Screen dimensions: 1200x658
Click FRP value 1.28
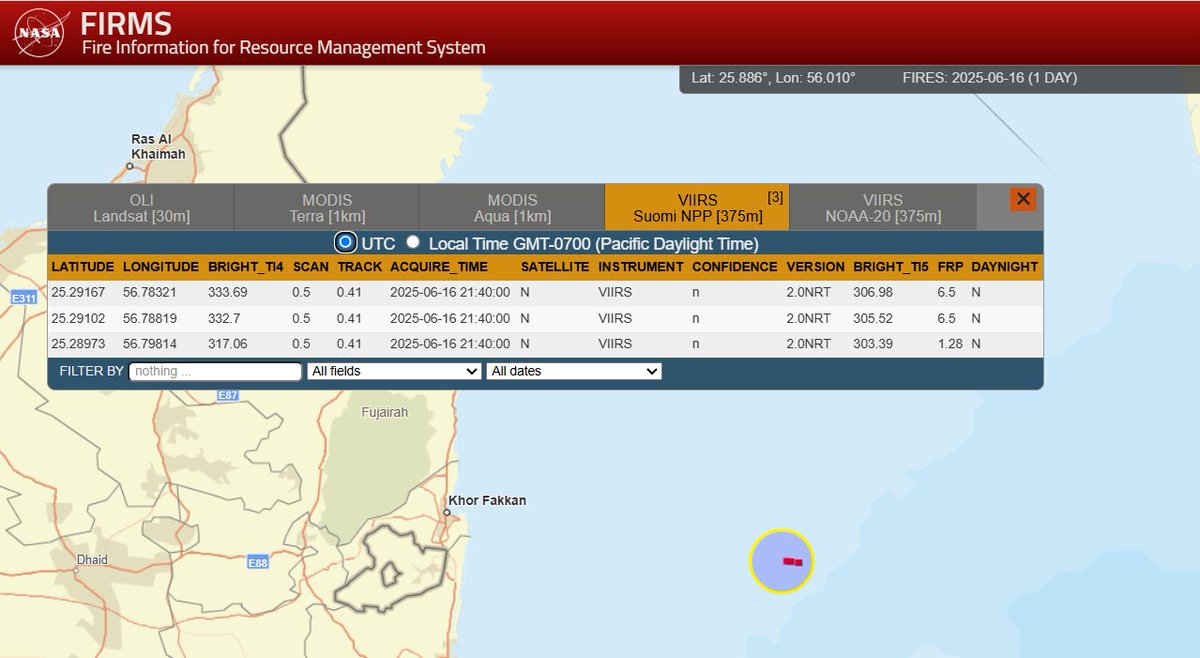[x=950, y=343]
